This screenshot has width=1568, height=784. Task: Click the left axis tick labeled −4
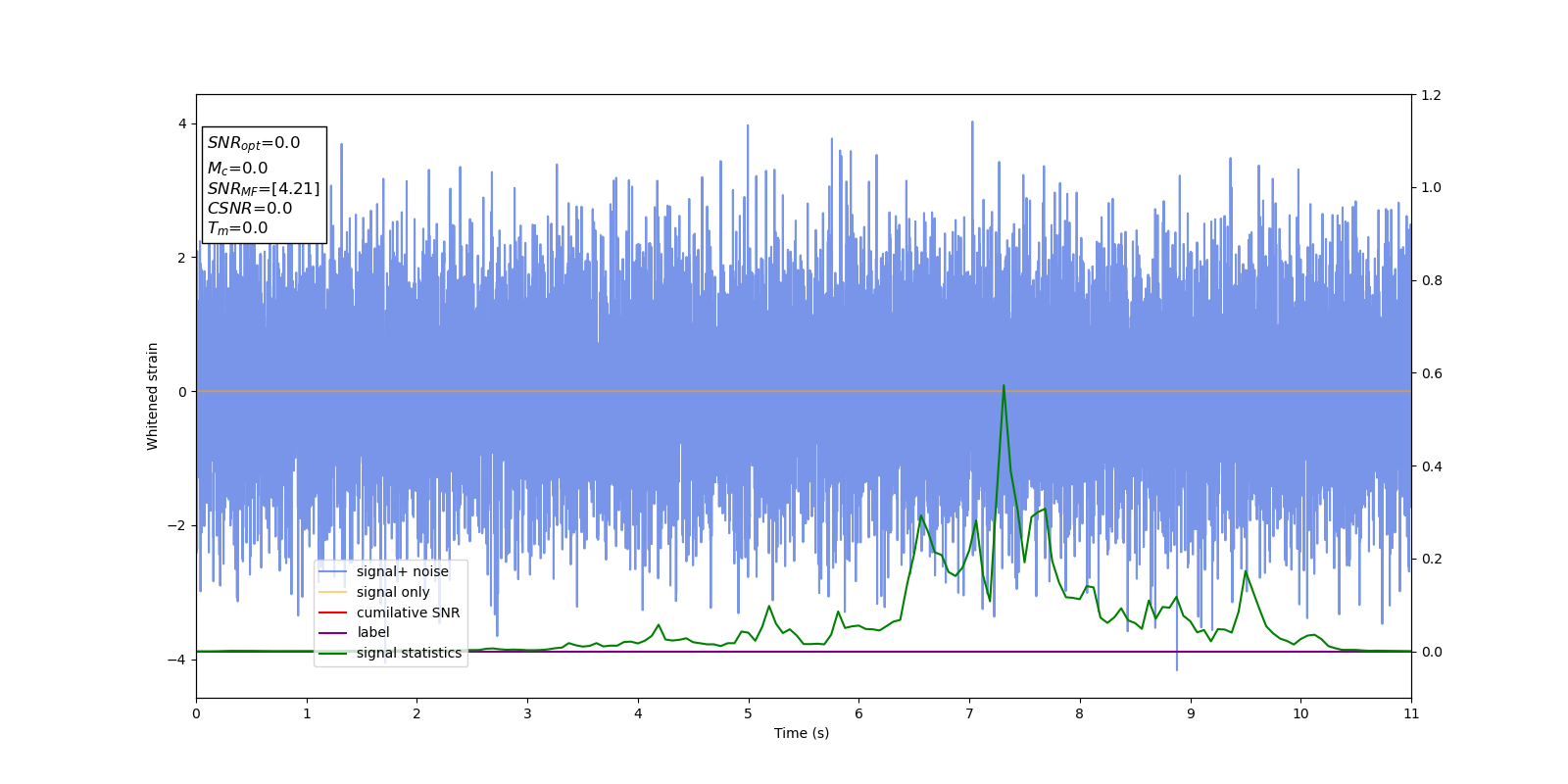[180, 660]
